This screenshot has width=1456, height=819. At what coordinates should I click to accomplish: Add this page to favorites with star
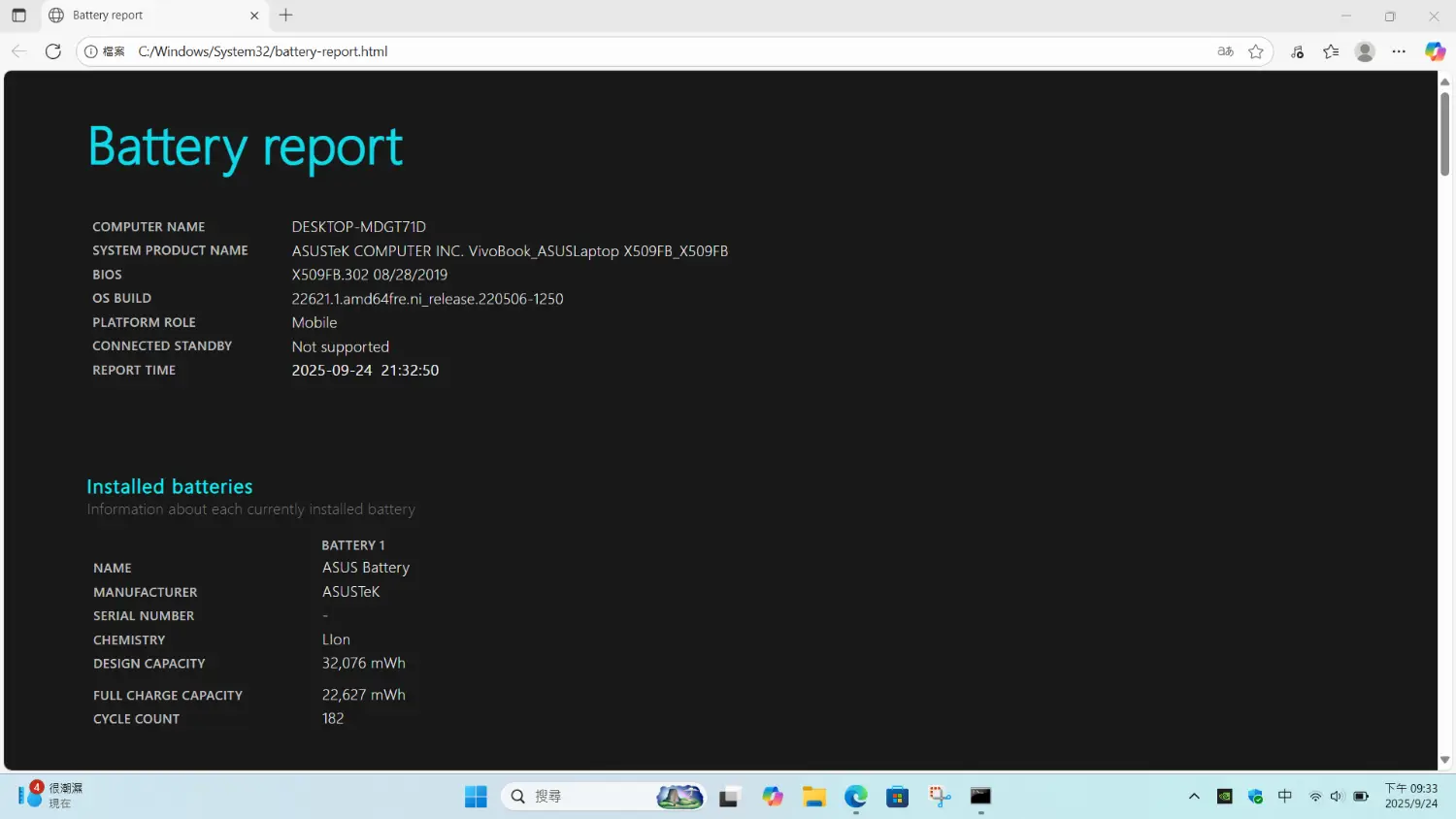coord(1256,51)
